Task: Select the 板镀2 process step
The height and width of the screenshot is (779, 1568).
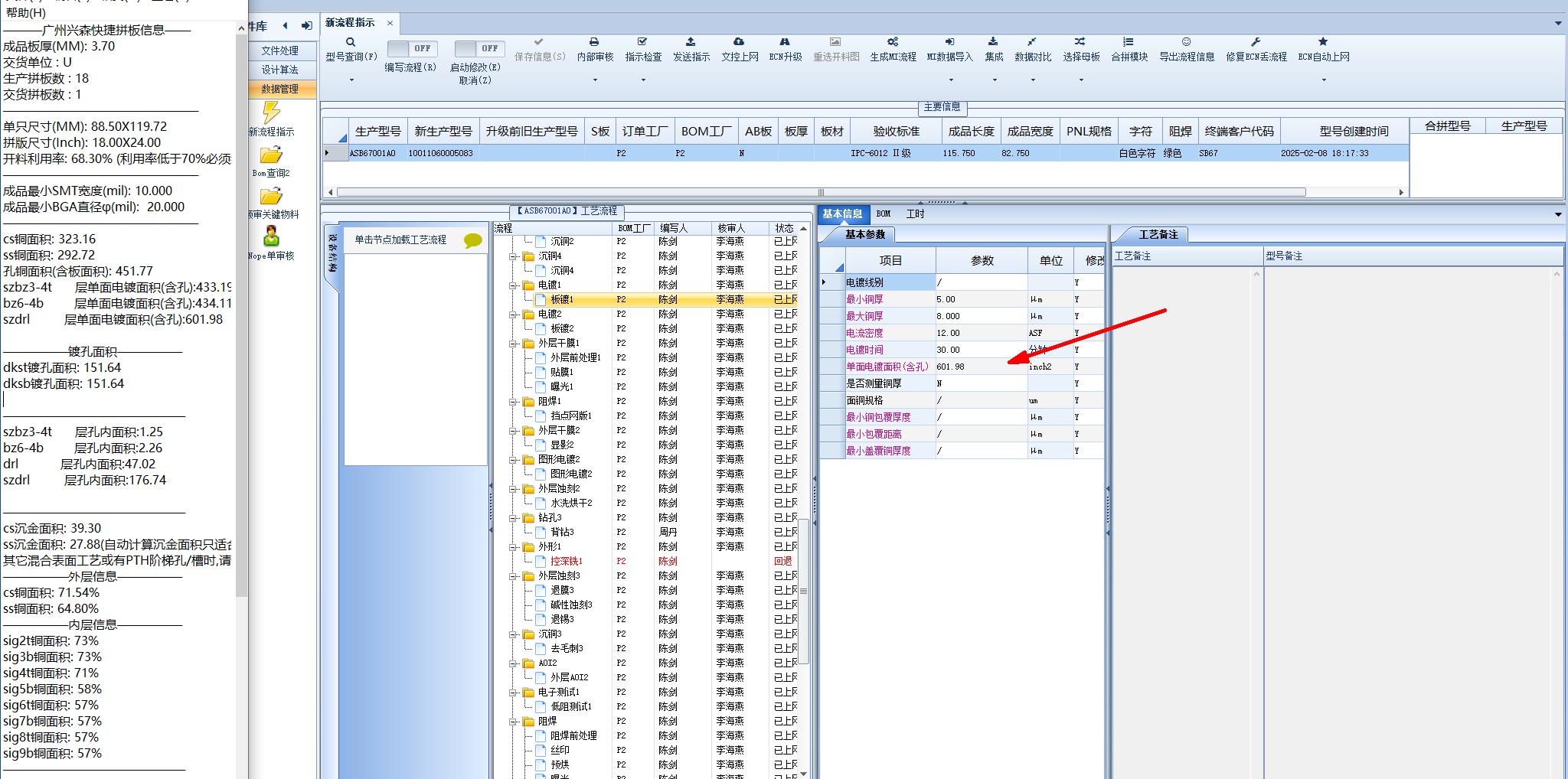Action: (562, 329)
